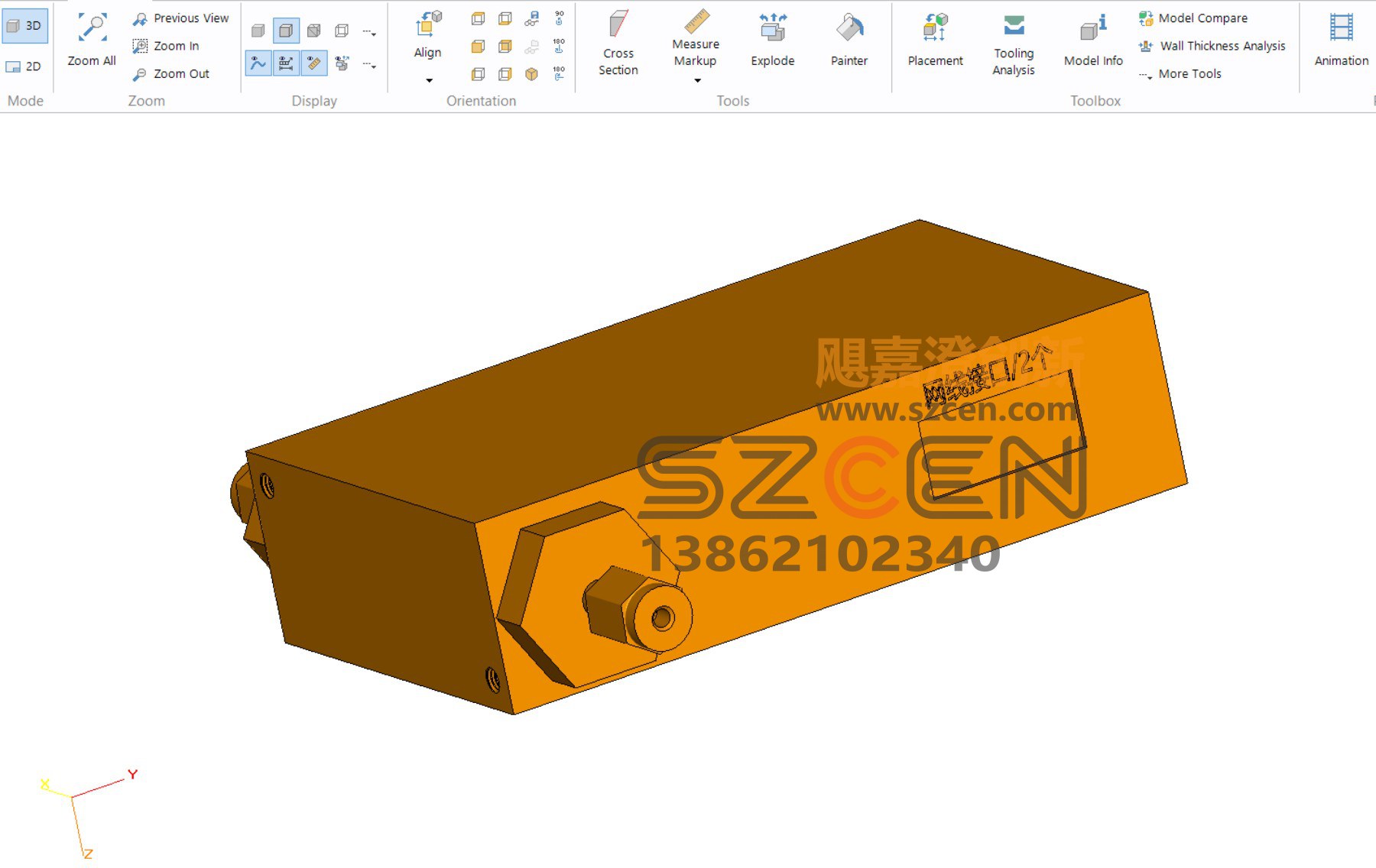
Task: Open the Align dropdown arrow
Action: pyautogui.click(x=429, y=80)
